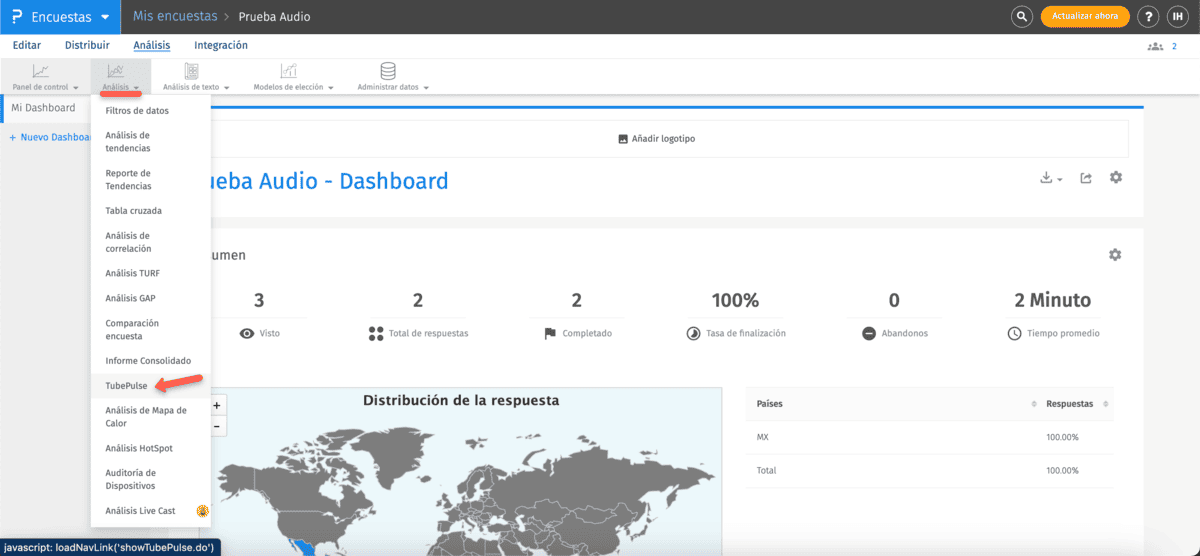
Task: Sort table by Respuestas column
Action: click(1070, 404)
